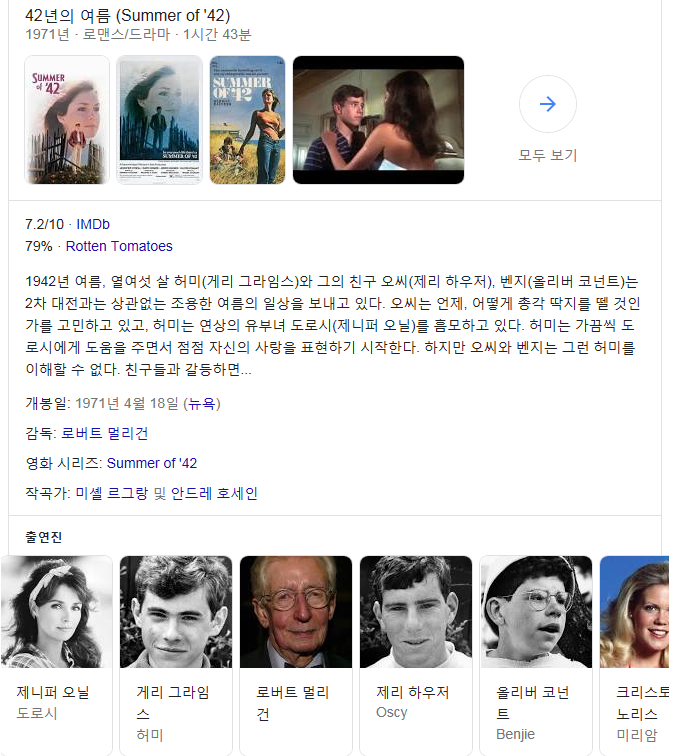
Task: Click the title 42년의 여름 (Summer of '42)
Action: tap(128, 15)
